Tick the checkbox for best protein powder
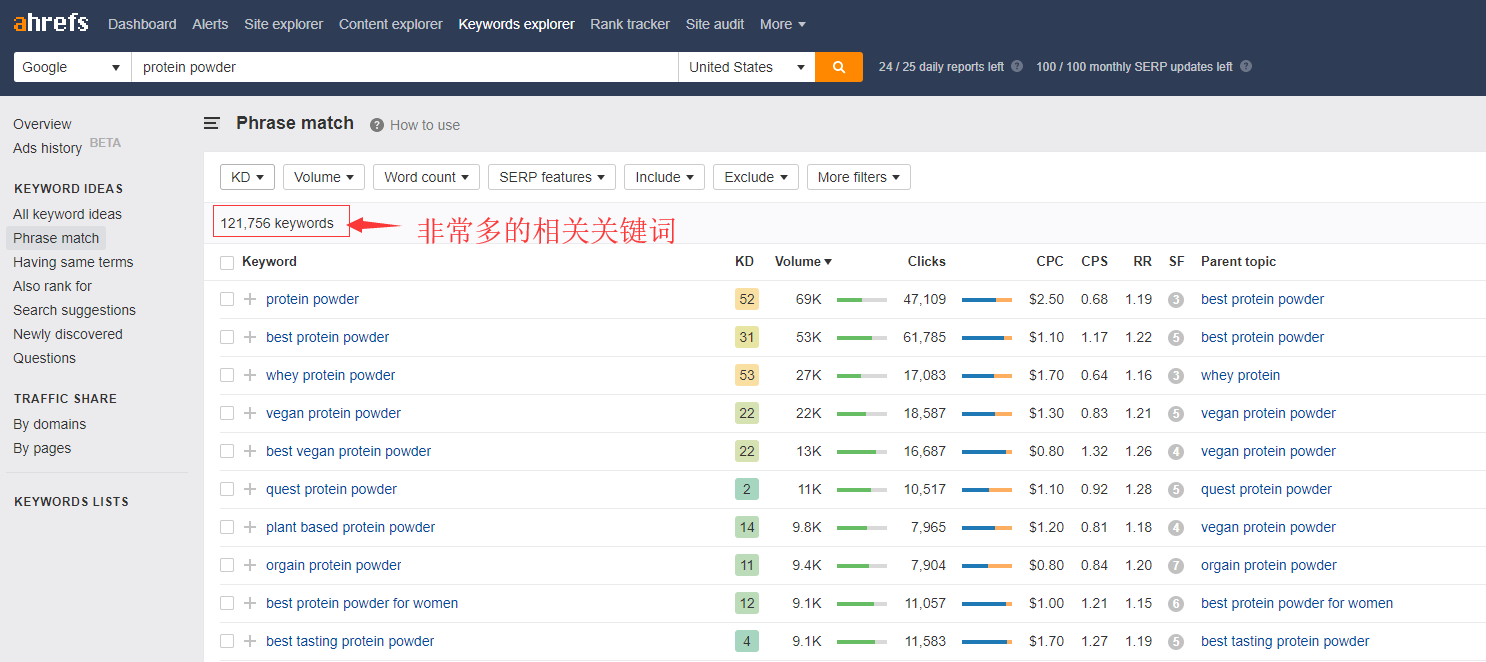This screenshot has height=662, width=1486. point(227,337)
